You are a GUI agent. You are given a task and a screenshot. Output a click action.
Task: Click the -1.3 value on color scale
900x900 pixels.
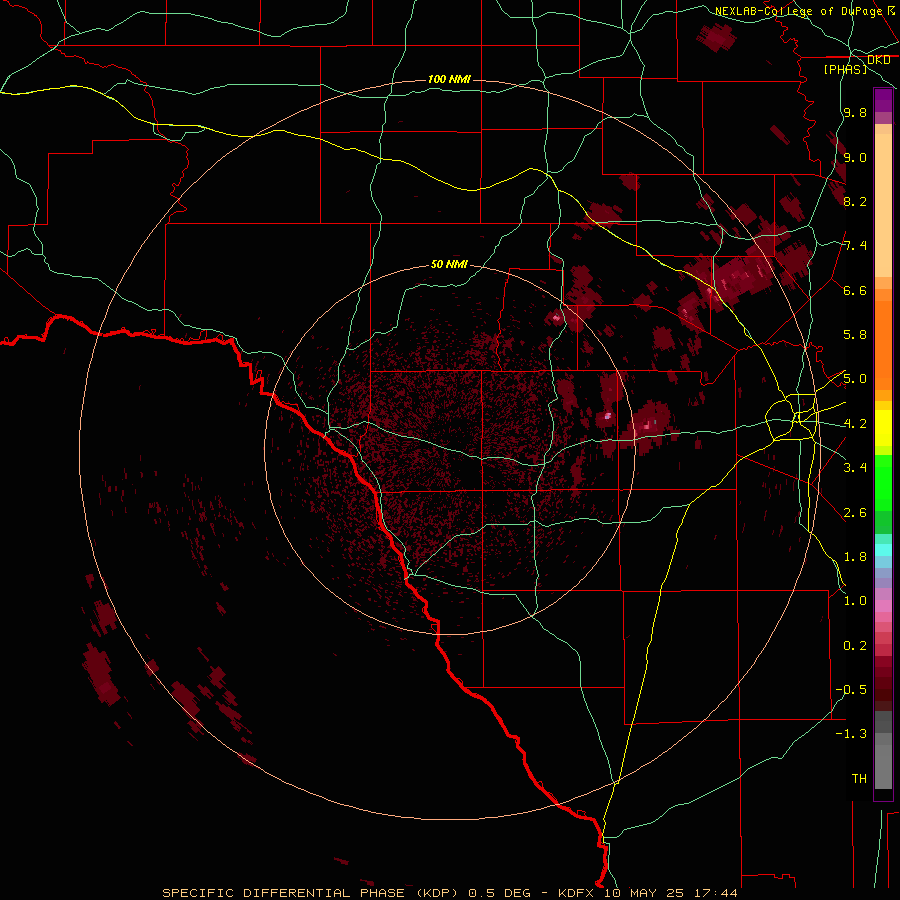851,734
